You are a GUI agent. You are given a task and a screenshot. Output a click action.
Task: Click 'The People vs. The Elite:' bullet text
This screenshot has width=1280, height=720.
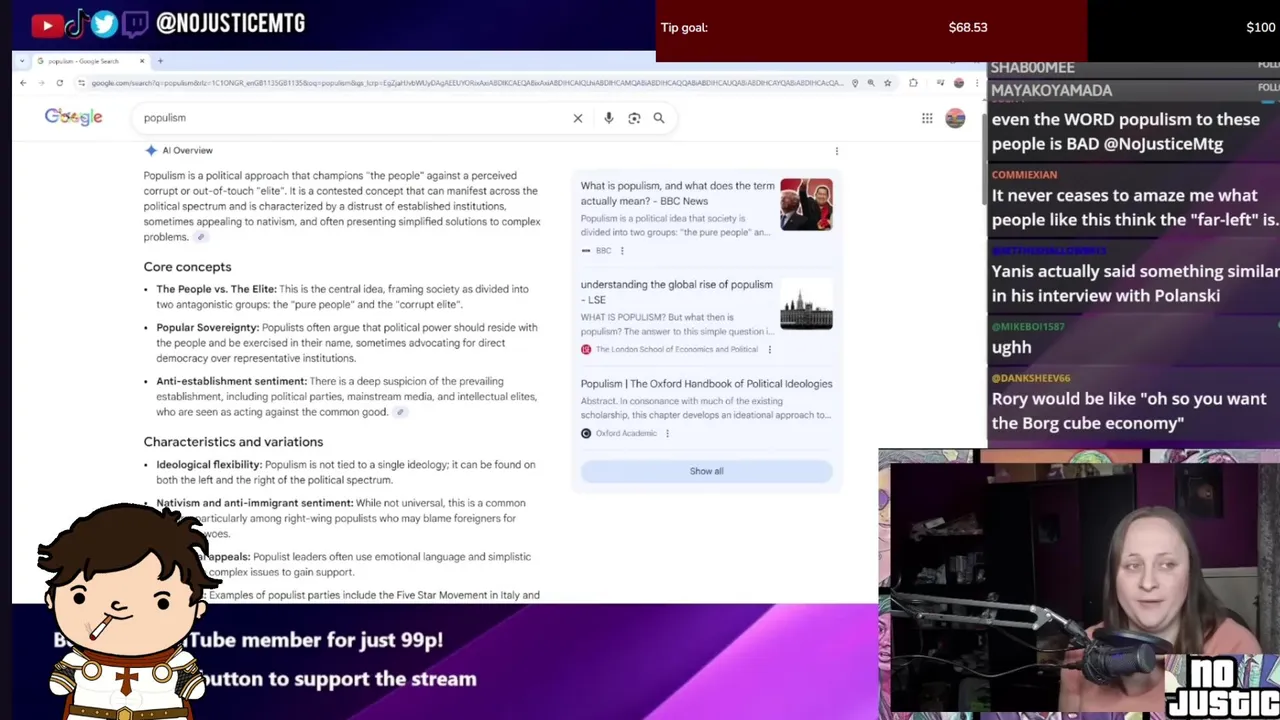point(216,289)
